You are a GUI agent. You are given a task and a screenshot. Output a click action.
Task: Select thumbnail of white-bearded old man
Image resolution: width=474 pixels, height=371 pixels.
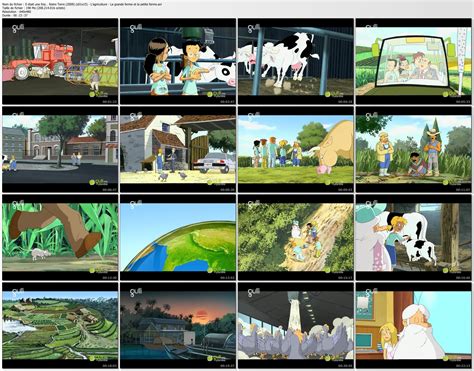pyautogui.click(x=414, y=325)
